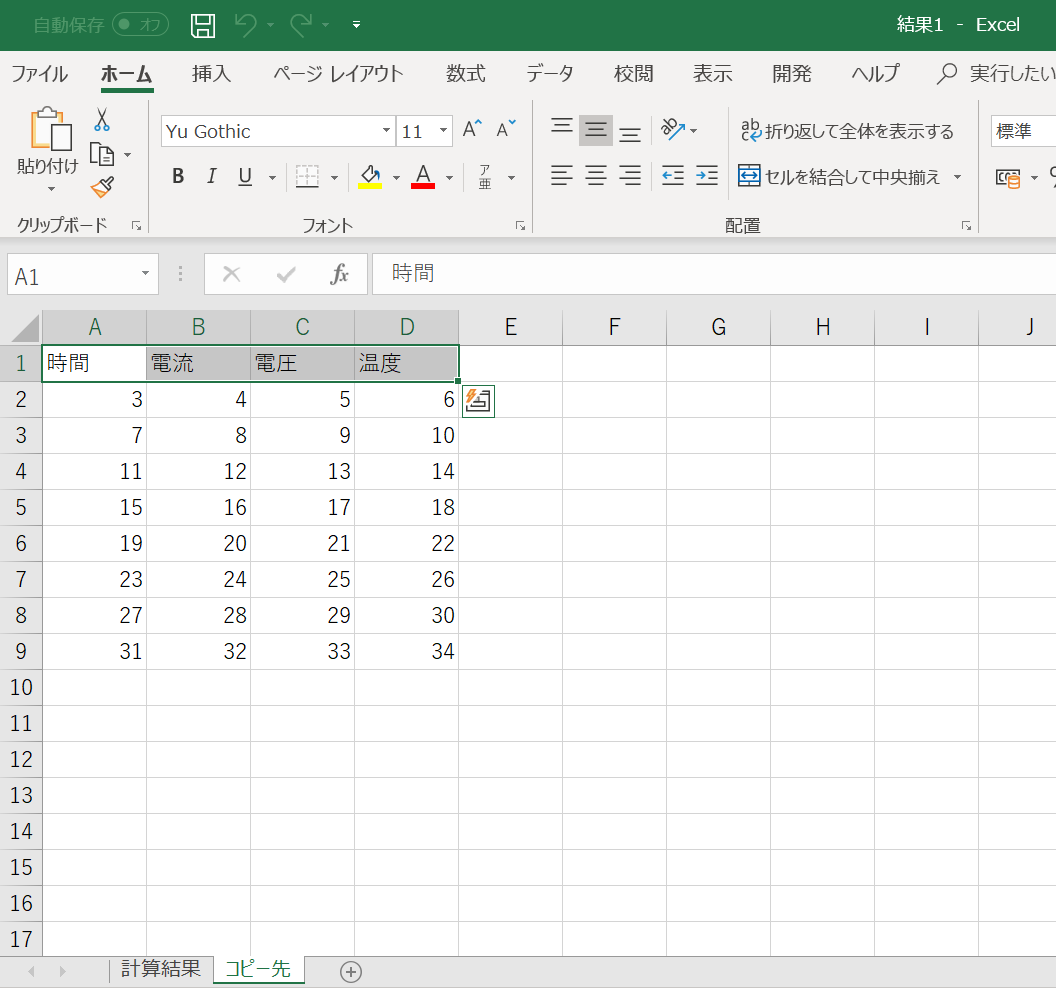Toggle the middle vertical align button
Viewport: 1056px width, 988px height.
[x=596, y=130]
